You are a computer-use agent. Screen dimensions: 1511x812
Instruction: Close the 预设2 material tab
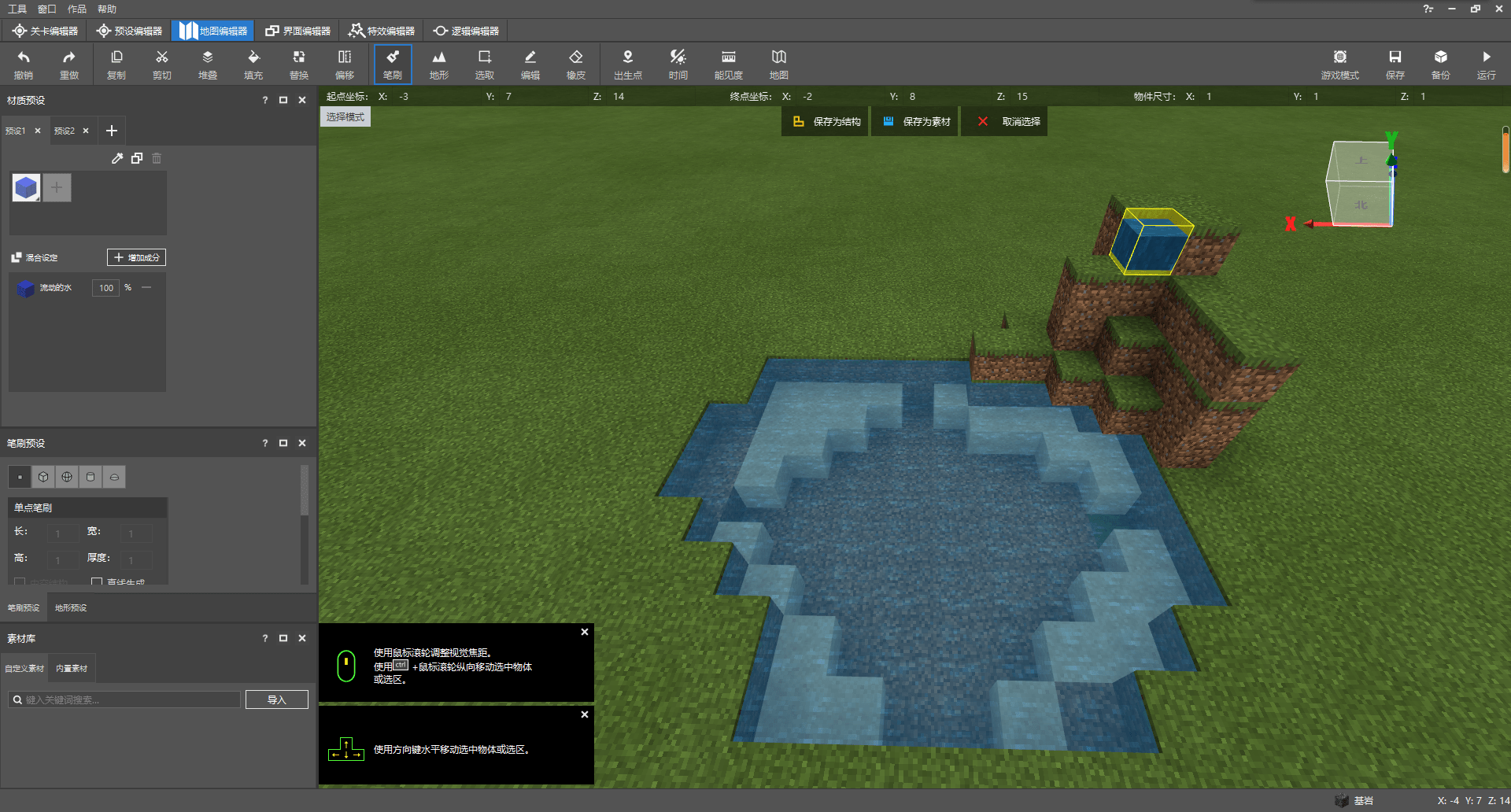(86, 131)
